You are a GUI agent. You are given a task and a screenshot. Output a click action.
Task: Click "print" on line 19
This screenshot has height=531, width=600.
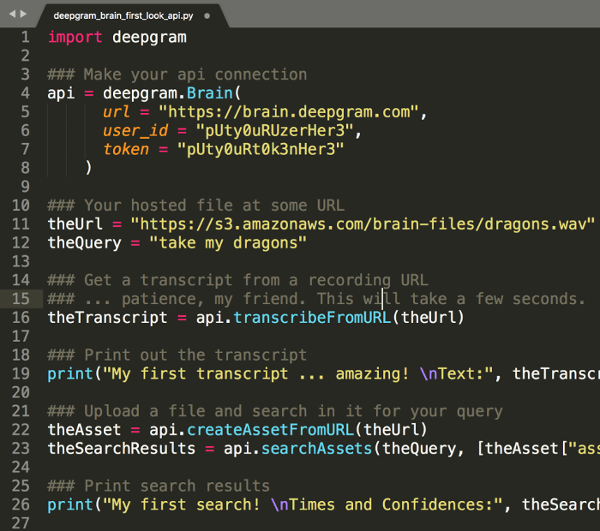point(70,374)
